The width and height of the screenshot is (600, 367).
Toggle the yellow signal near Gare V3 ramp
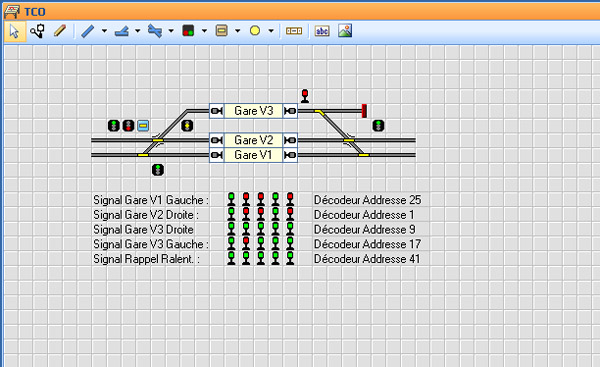[187, 126]
